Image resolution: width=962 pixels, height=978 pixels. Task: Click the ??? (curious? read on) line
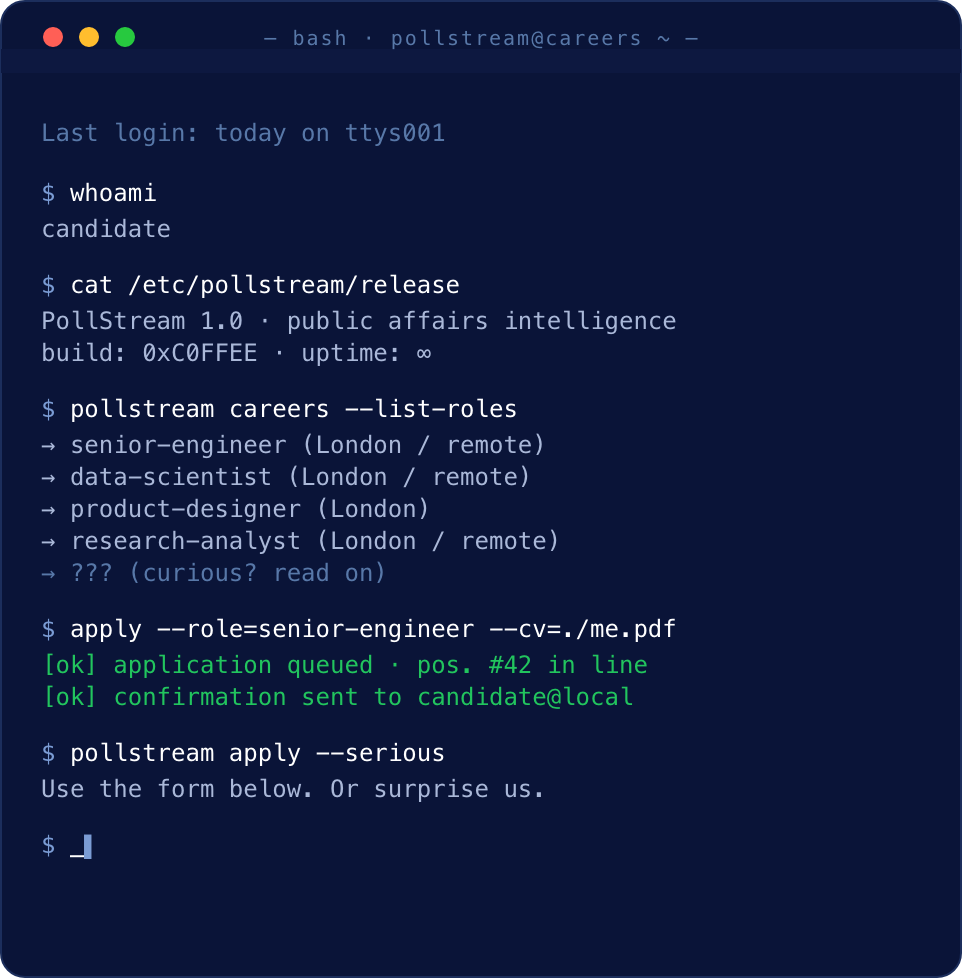(x=213, y=573)
